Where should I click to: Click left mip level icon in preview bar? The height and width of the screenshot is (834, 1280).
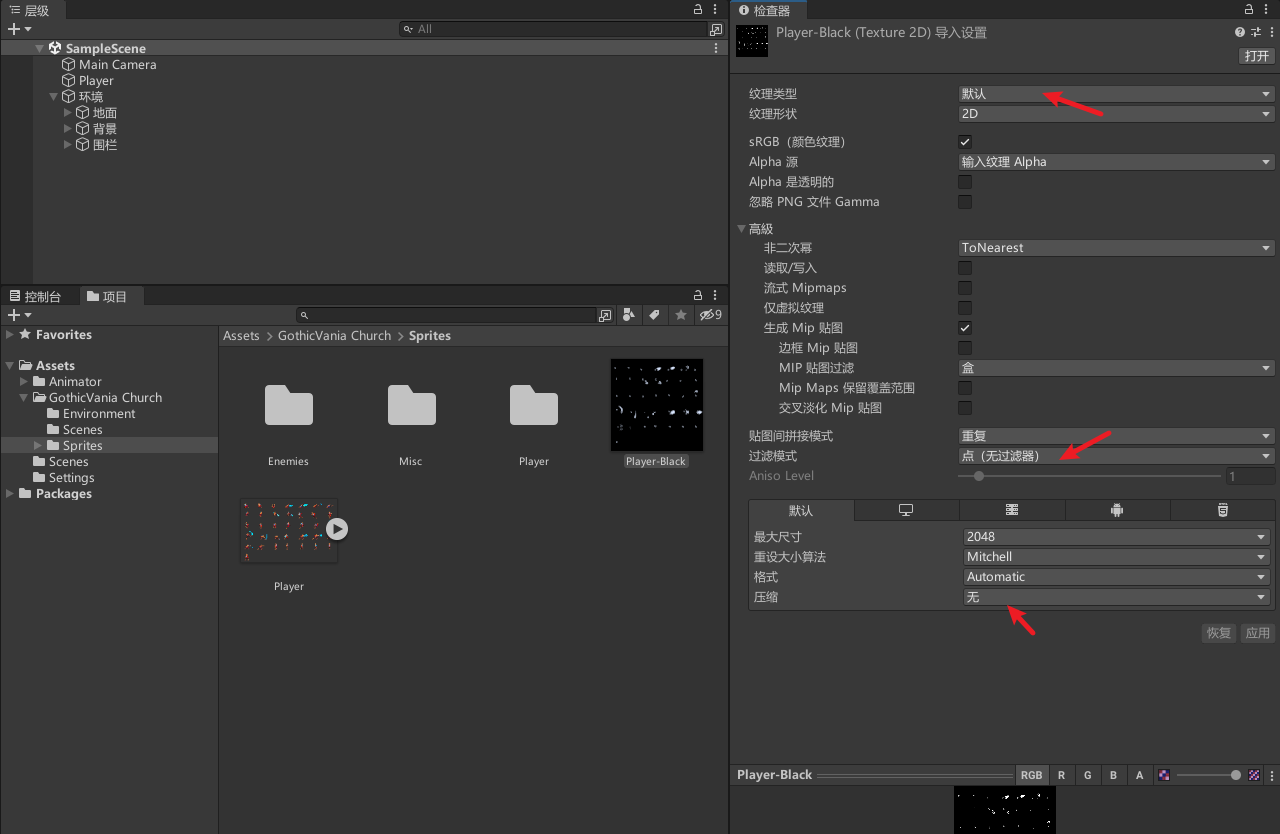(x=1164, y=775)
